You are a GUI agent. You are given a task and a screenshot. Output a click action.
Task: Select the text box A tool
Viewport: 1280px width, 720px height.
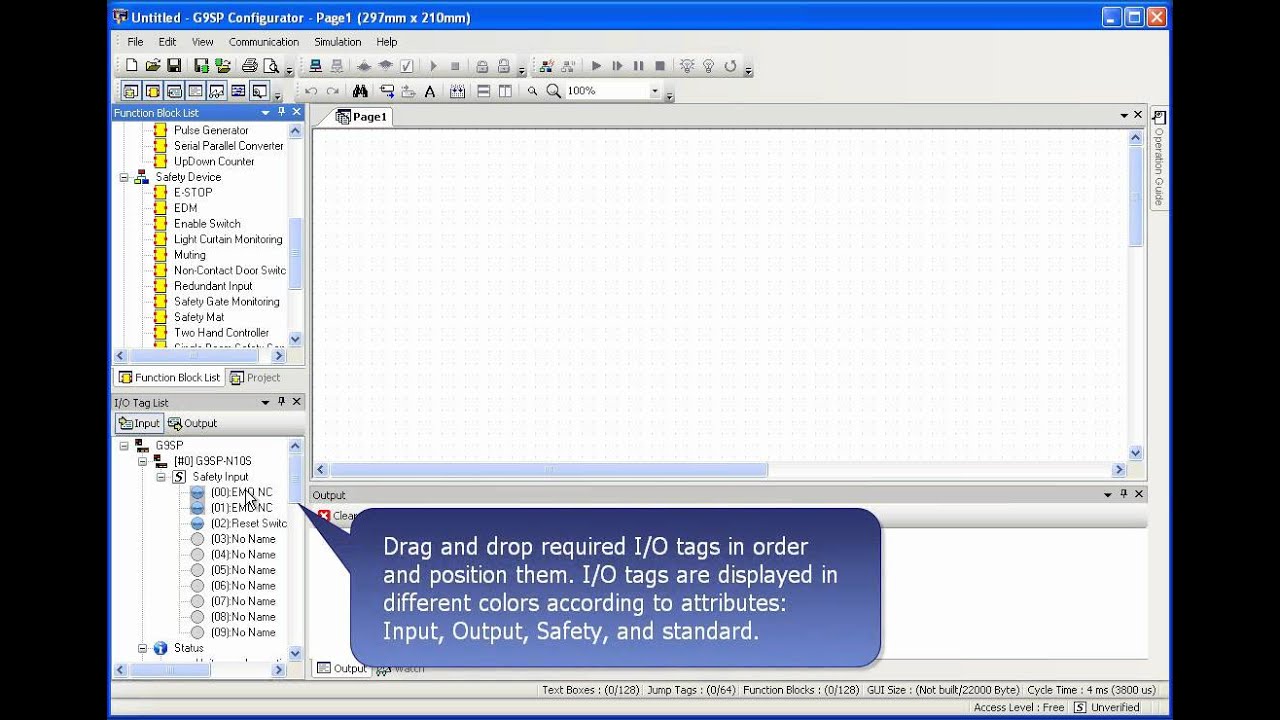(430, 91)
